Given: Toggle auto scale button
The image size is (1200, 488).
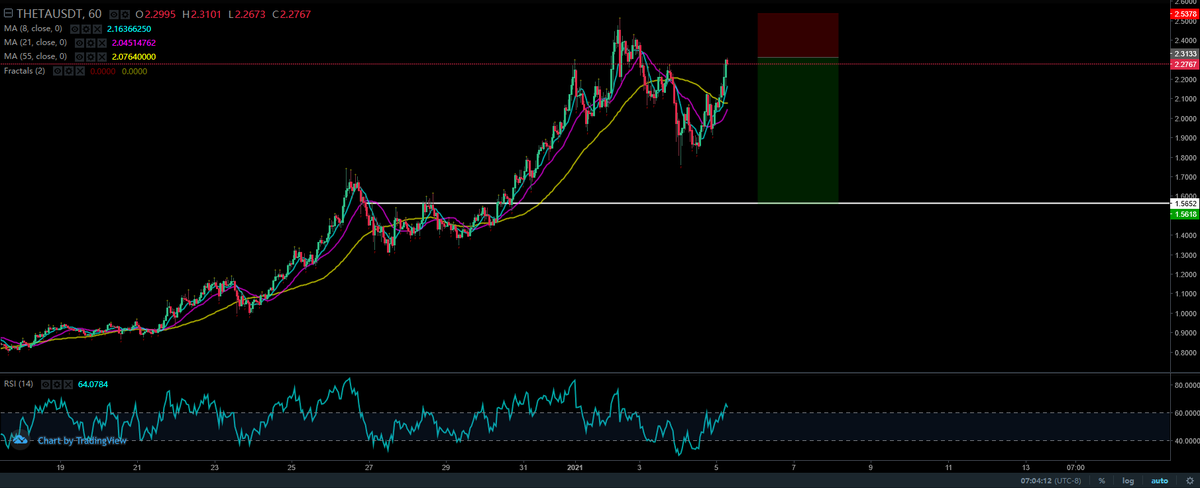Looking at the screenshot, I should coord(1160,481).
